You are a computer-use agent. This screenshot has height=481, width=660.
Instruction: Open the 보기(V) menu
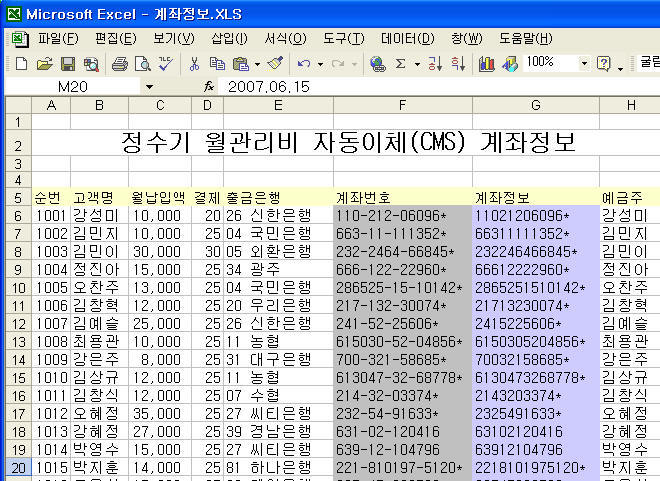174,39
